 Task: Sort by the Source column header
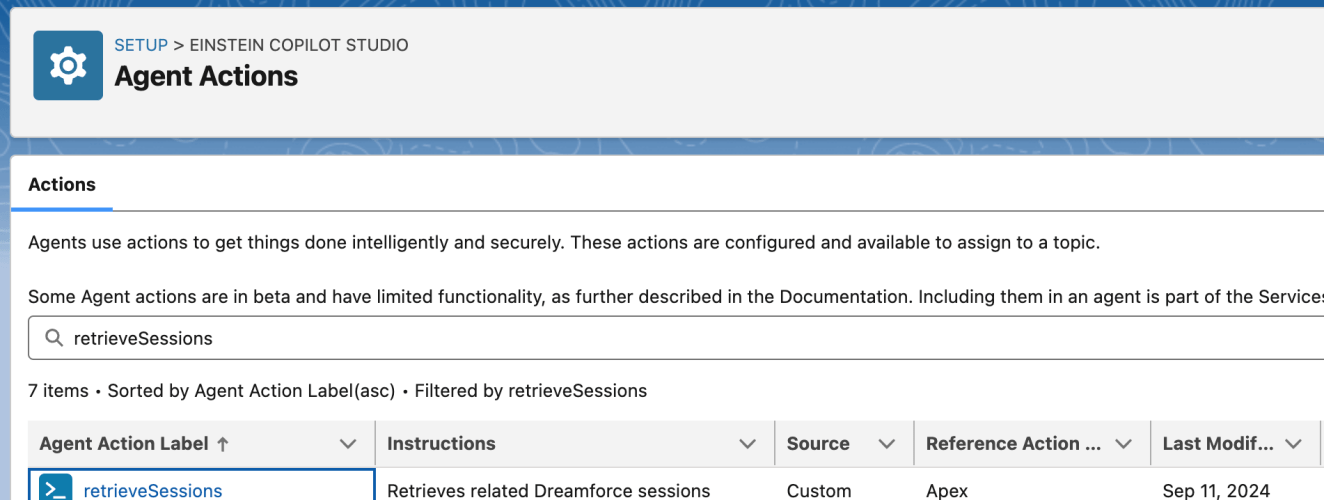click(818, 444)
